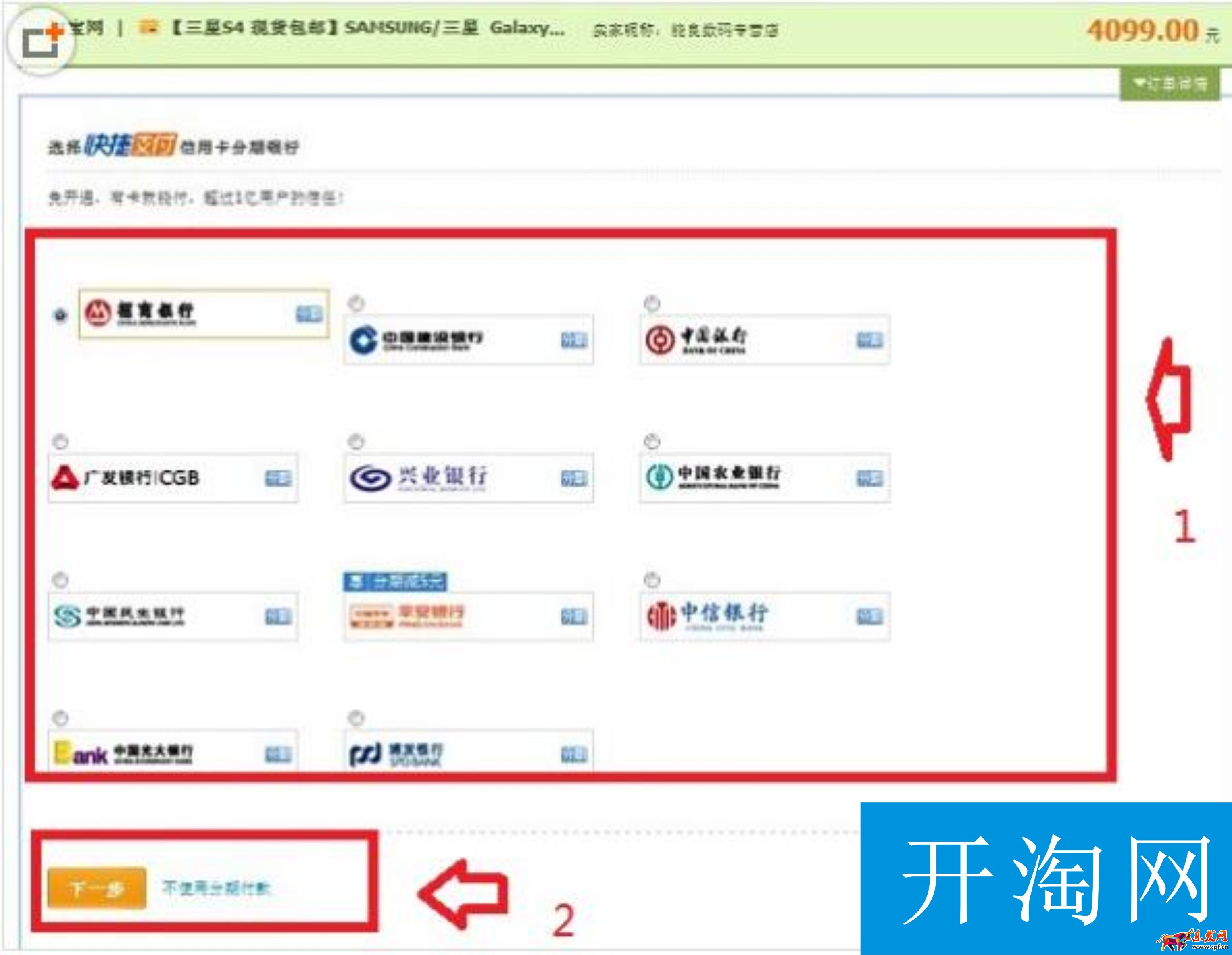This screenshot has width=1232, height=955.
Task: Click the Industrial Bank (兴业银行) logo
Action: (x=419, y=478)
